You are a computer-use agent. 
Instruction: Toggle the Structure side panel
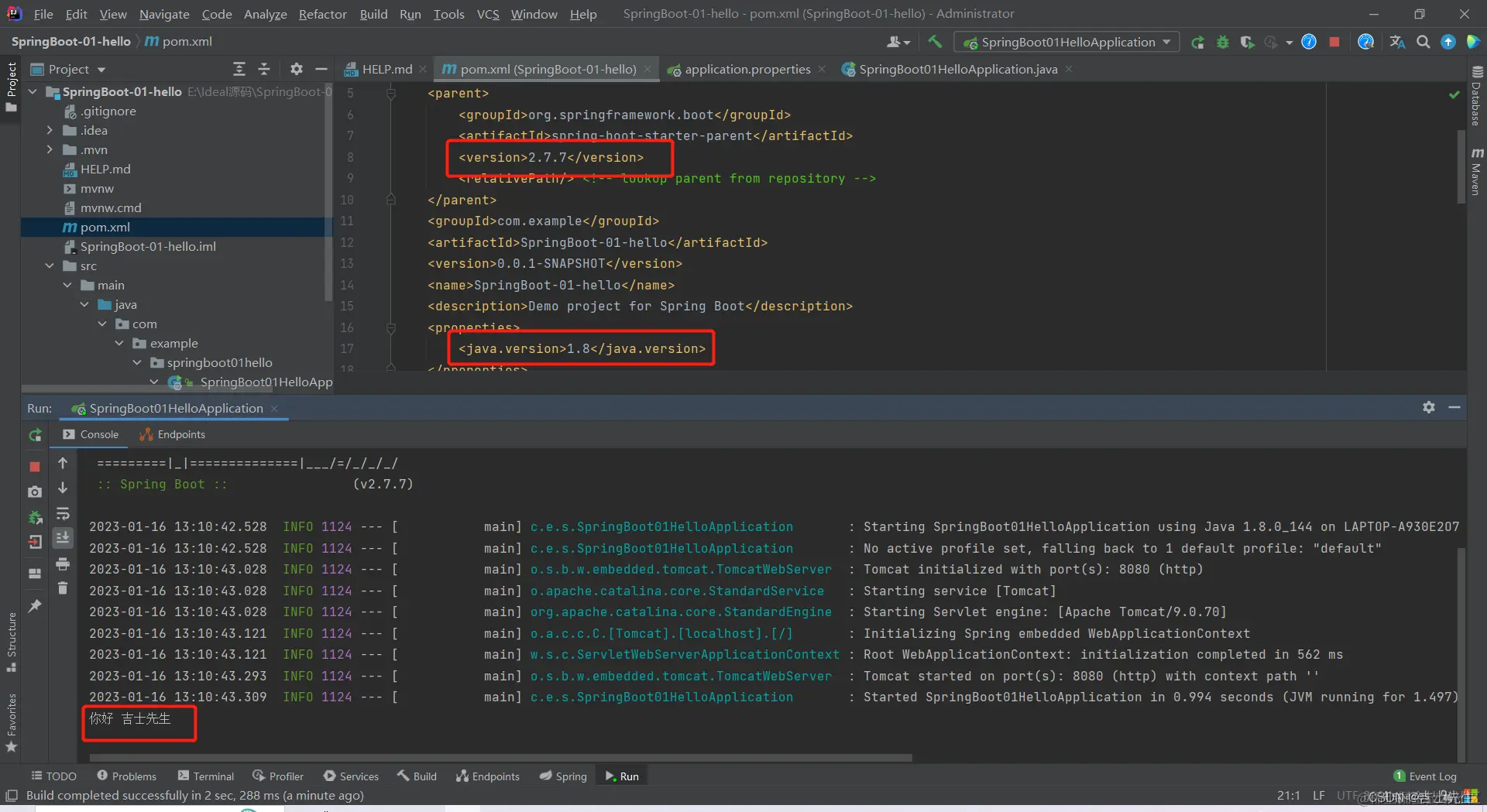coord(11,642)
